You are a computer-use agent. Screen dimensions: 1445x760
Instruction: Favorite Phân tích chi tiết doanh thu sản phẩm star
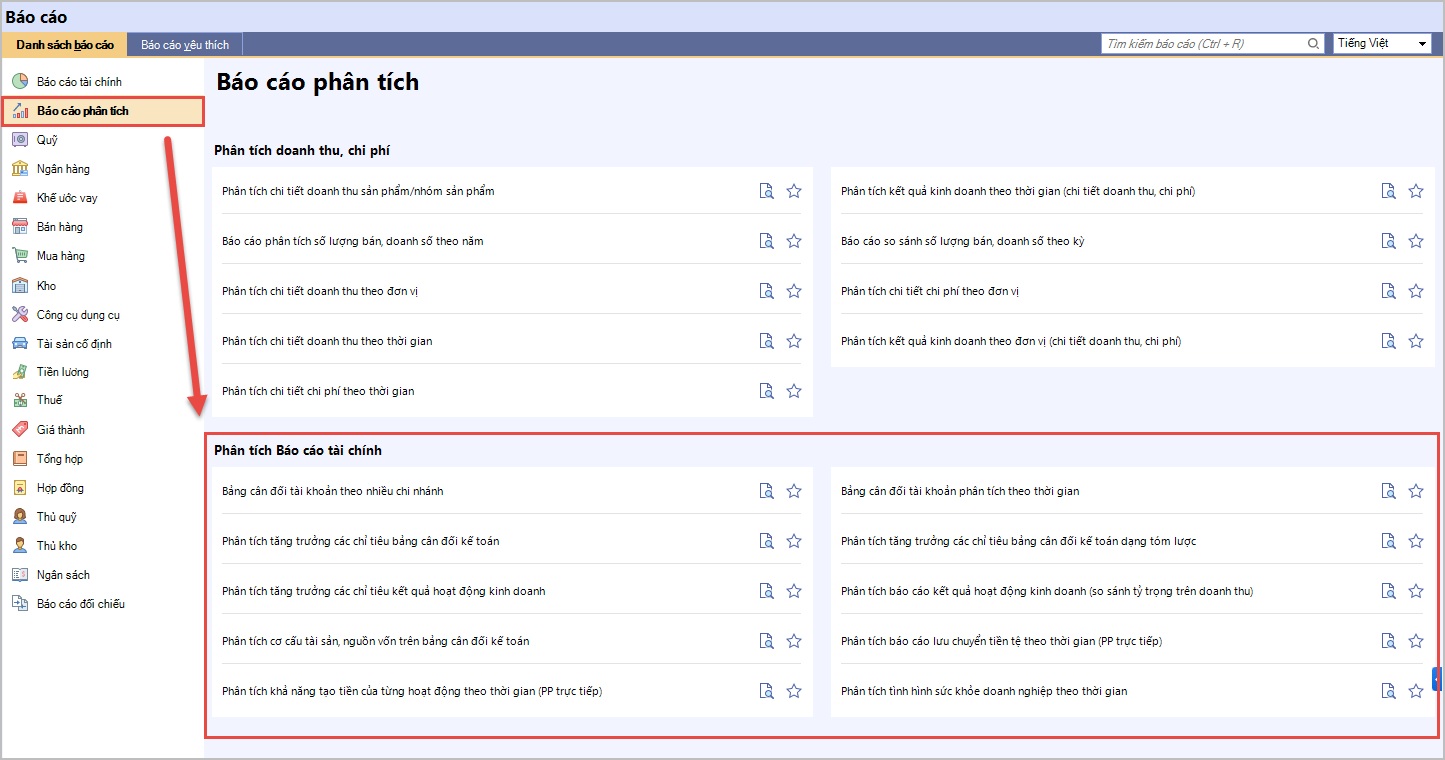point(794,191)
